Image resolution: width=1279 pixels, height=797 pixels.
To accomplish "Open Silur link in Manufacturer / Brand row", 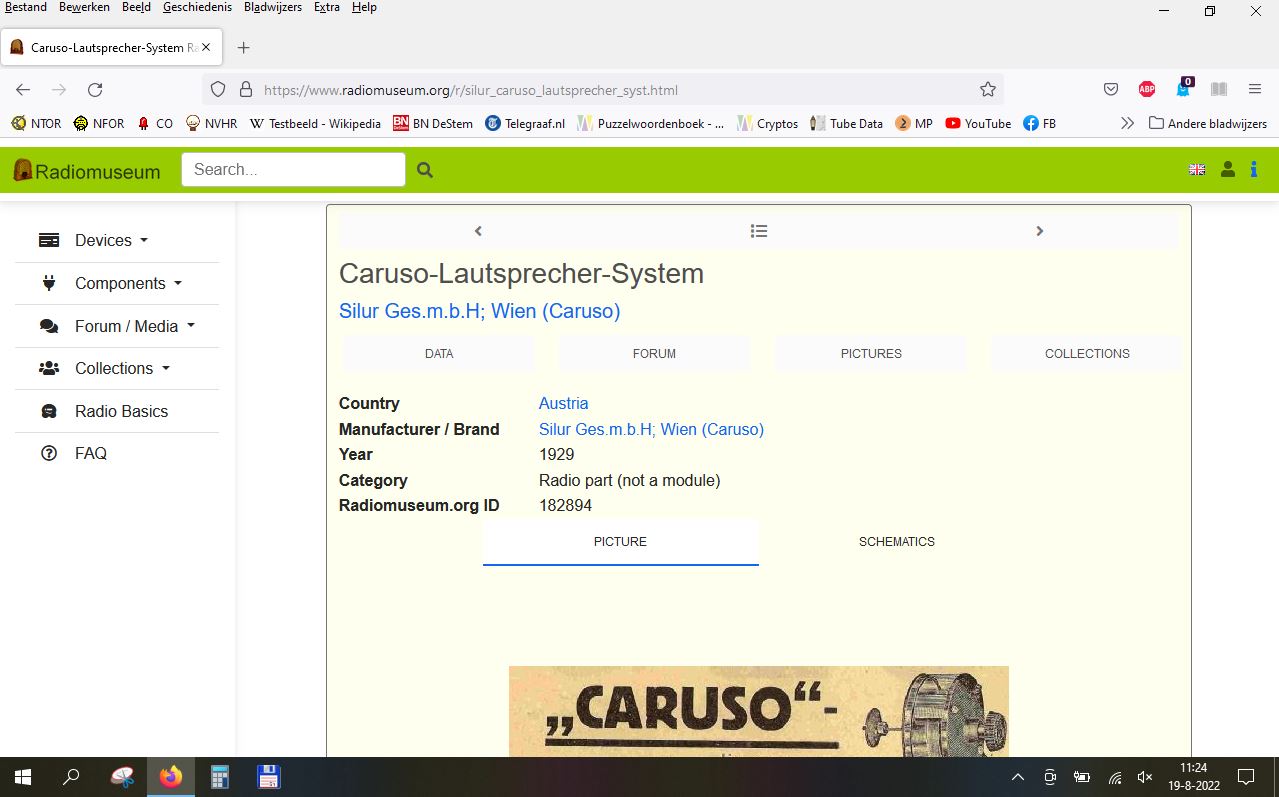I will coord(651,430).
